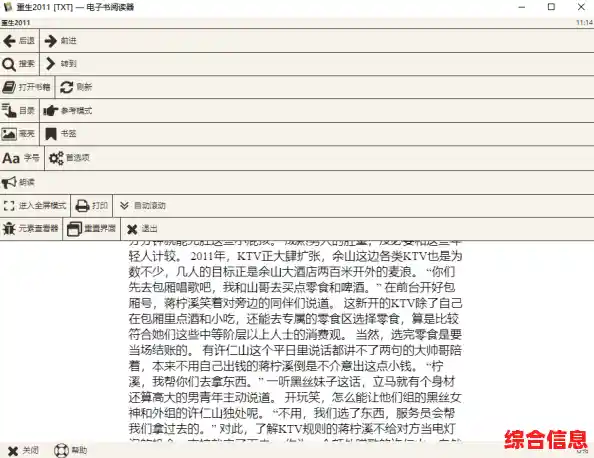
Task: Enter full screen via 进入全屏模式
Action: pos(35,206)
